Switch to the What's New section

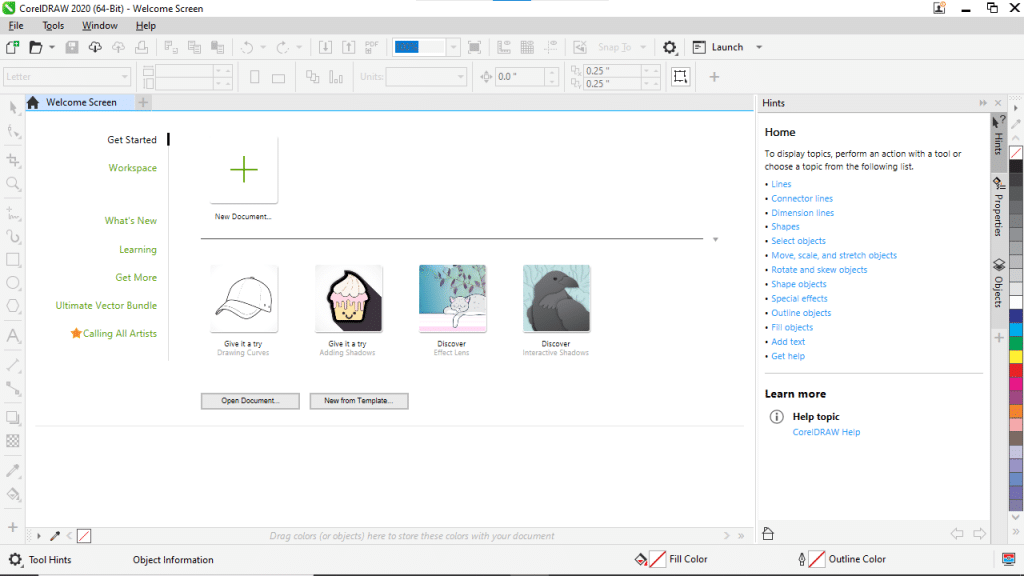click(x=131, y=221)
